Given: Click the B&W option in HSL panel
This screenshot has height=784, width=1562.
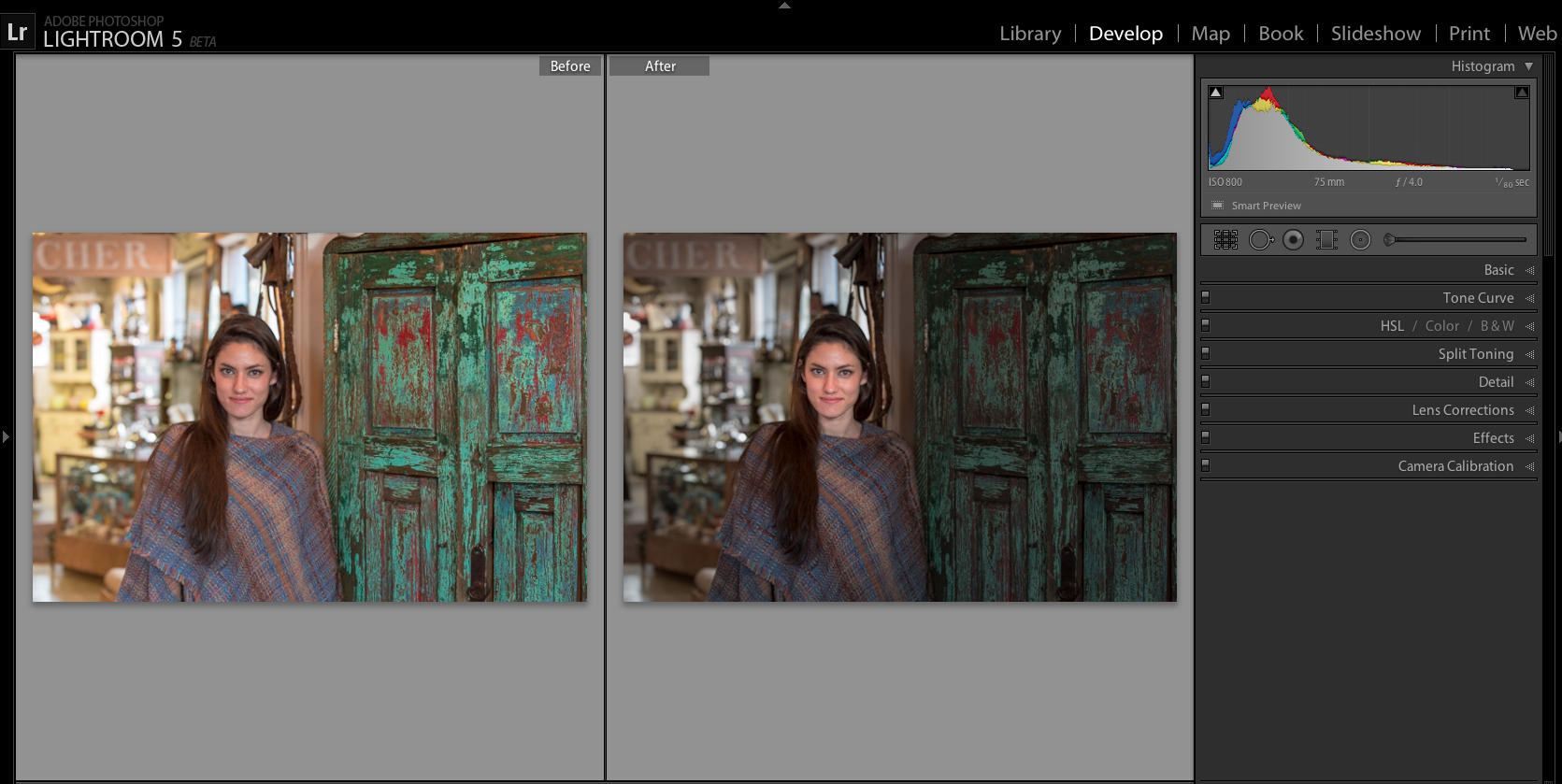Looking at the screenshot, I should click(x=1497, y=326).
